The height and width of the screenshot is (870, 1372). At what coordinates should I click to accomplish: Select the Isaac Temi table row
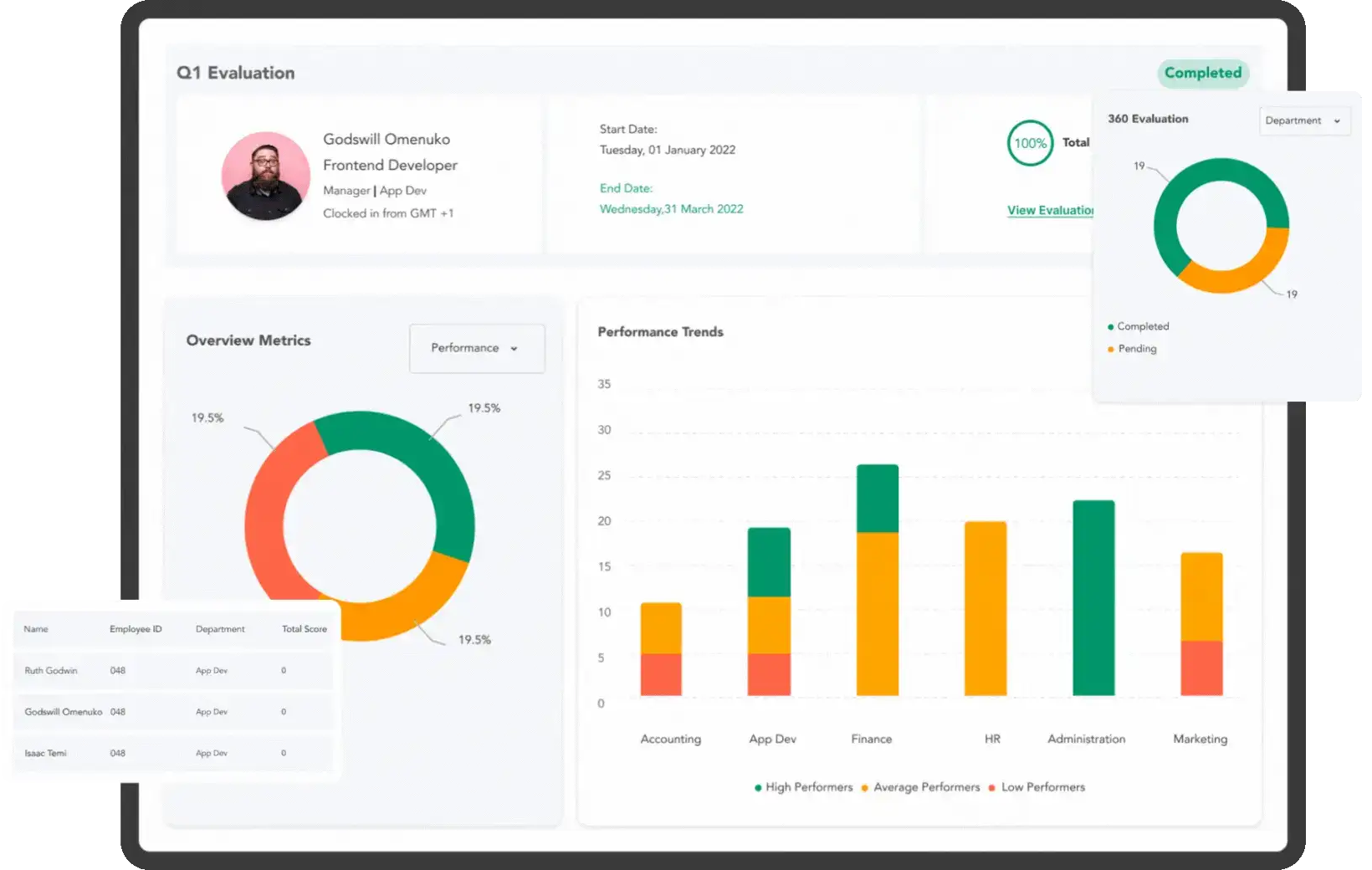point(172,753)
